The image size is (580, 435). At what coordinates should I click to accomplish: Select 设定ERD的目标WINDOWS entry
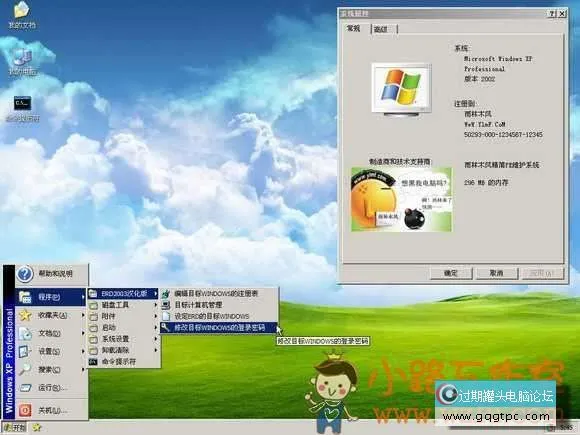[219, 316]
